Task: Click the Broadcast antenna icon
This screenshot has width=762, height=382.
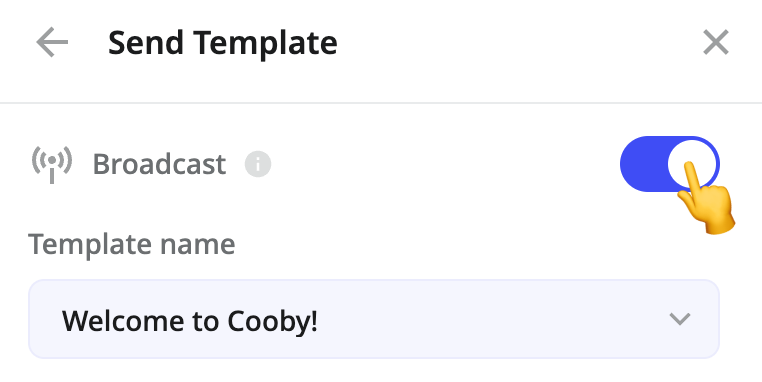Action: (x=52, y=164)
